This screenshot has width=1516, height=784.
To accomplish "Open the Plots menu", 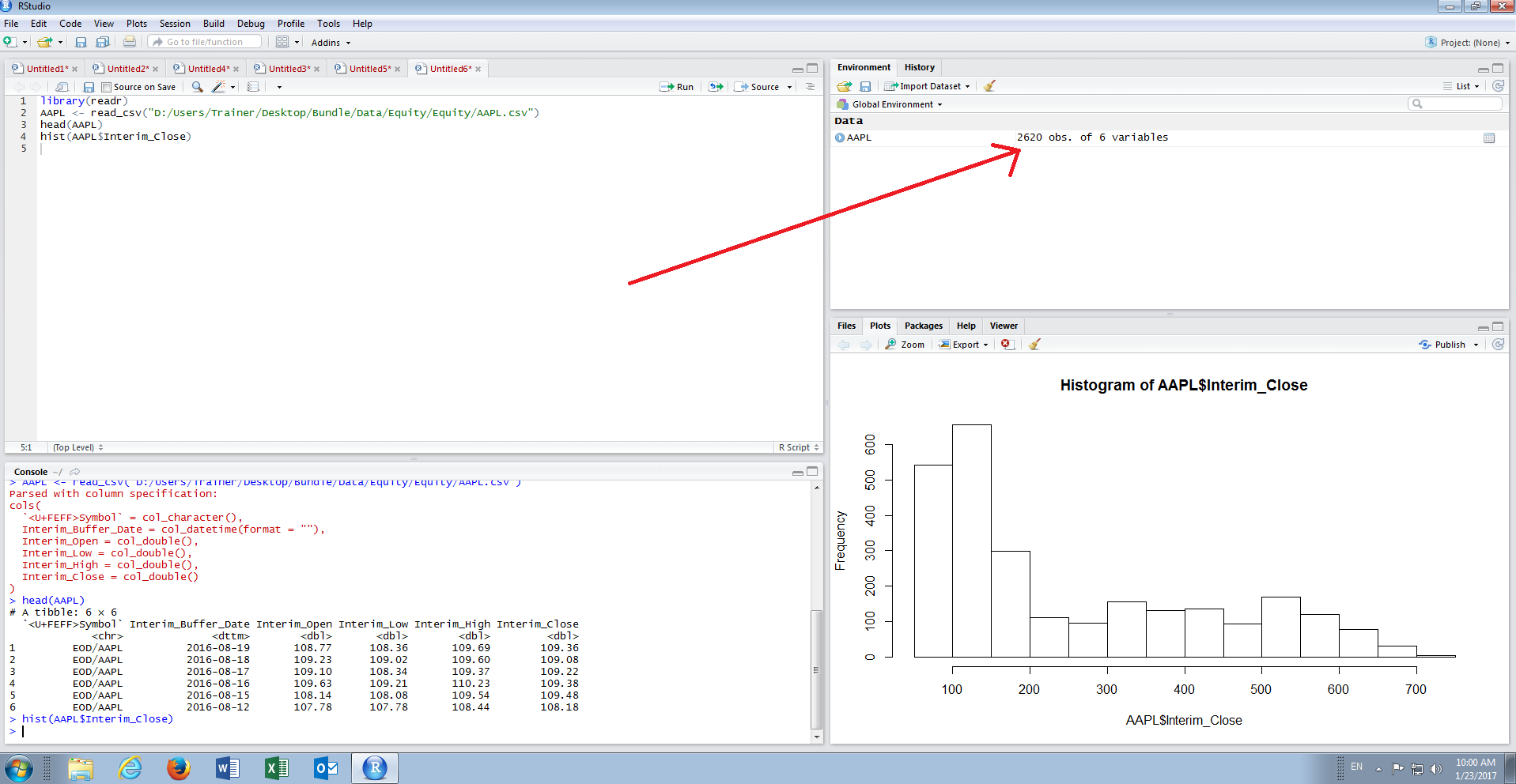I will coord(137,24).
